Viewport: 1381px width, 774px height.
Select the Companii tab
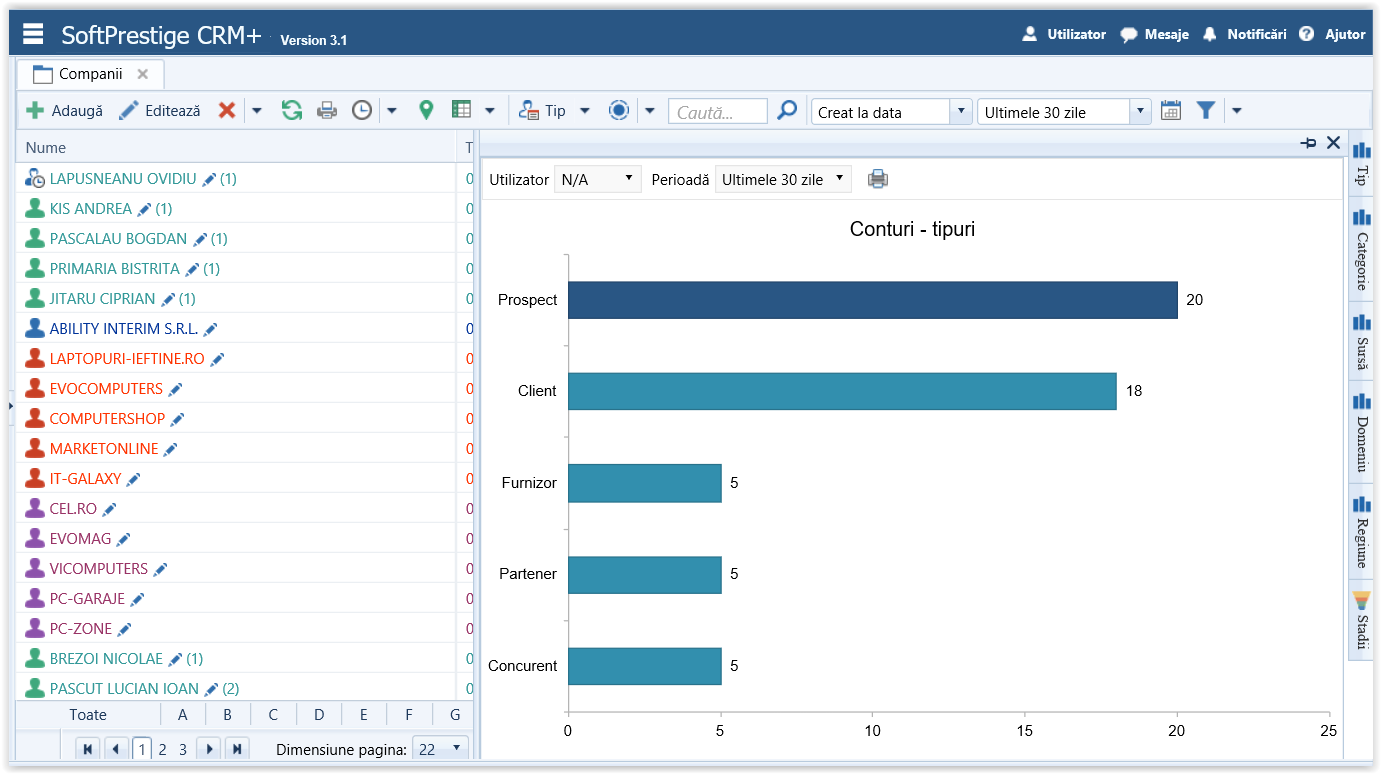pos(90,74)
